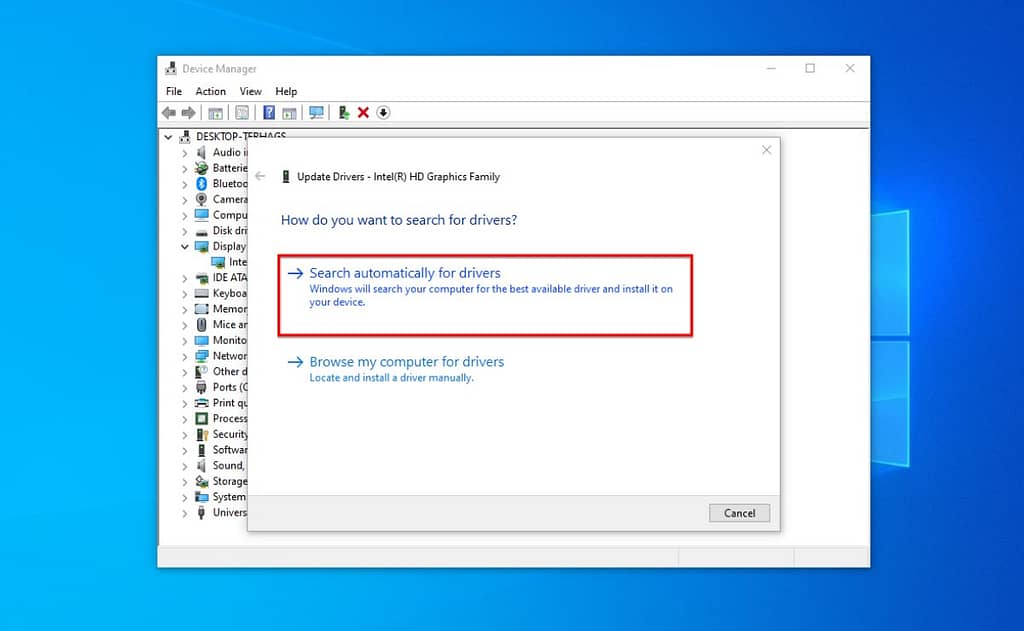Image resolution: width=1024 pixels, height=631 pixels.
Task: Select the Monitors category icon
Action: pyautogui.click(x=202, y=340)
